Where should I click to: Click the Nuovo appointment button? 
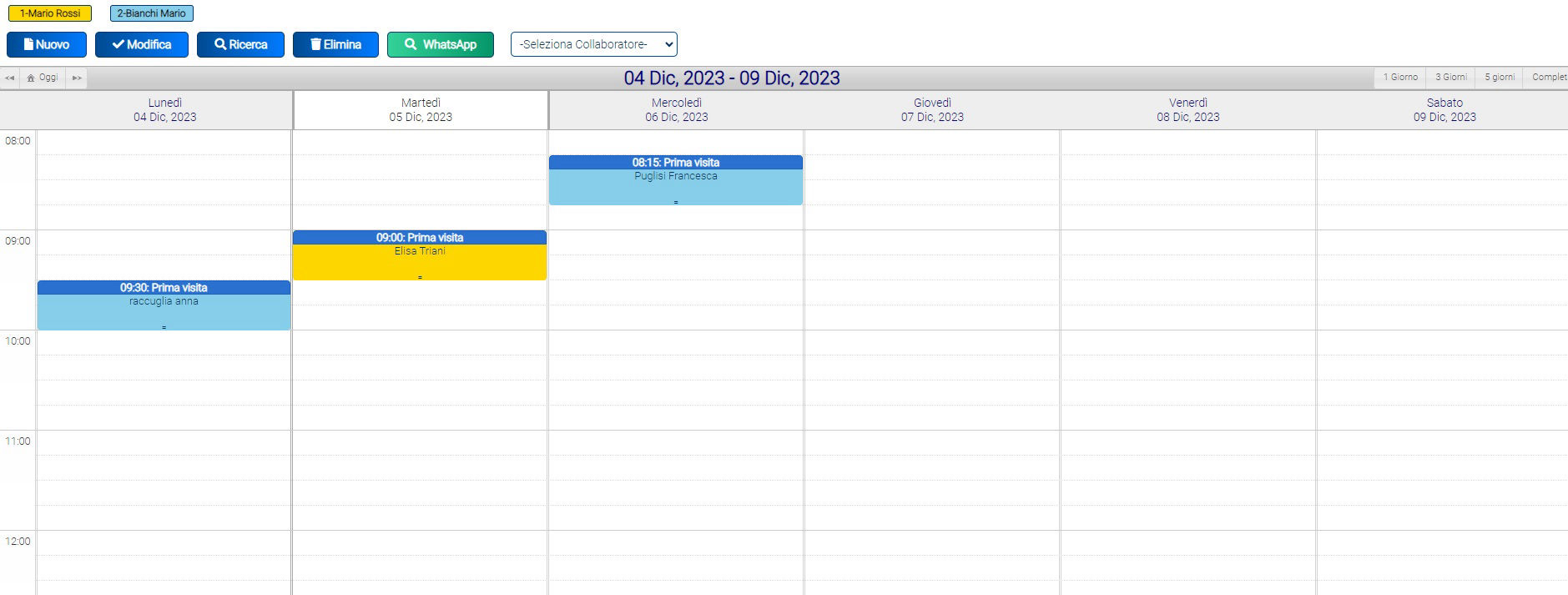46,44
